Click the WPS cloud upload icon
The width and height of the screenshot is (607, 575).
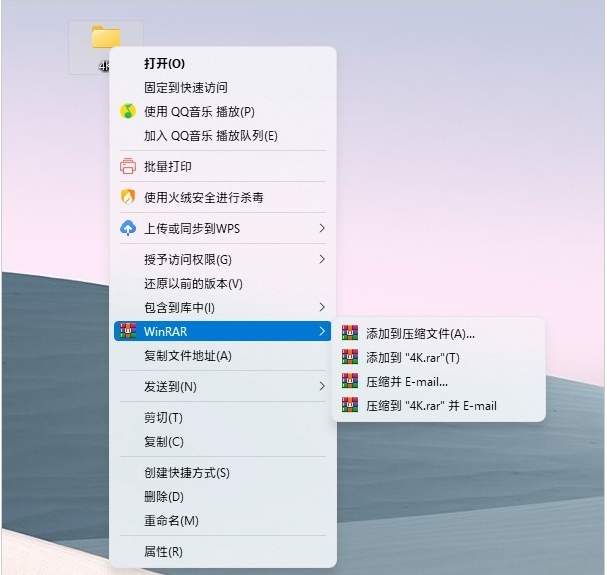(128, 228)
